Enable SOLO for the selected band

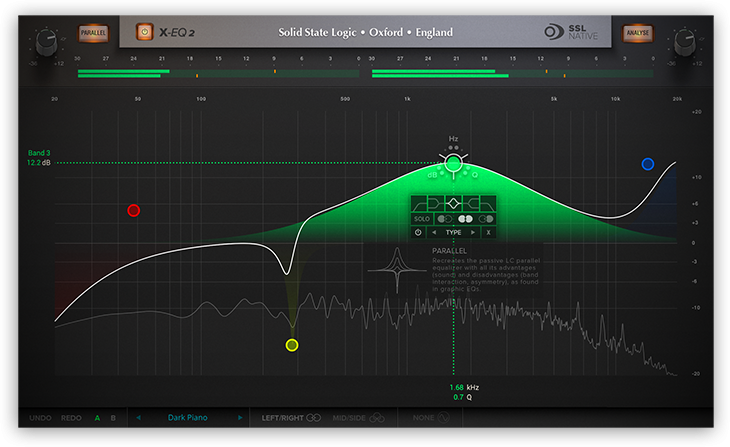tap(422, 218)
